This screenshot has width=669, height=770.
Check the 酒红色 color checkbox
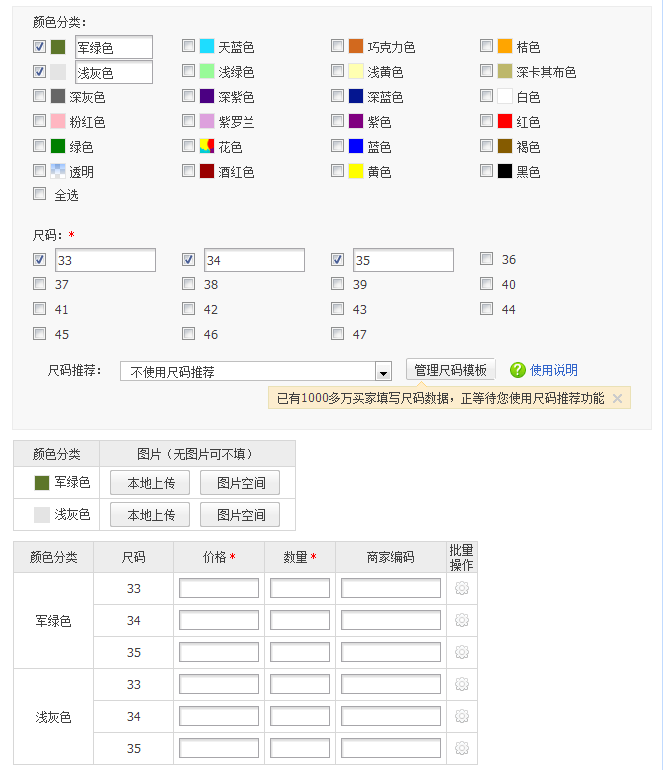tap(188, 170)
